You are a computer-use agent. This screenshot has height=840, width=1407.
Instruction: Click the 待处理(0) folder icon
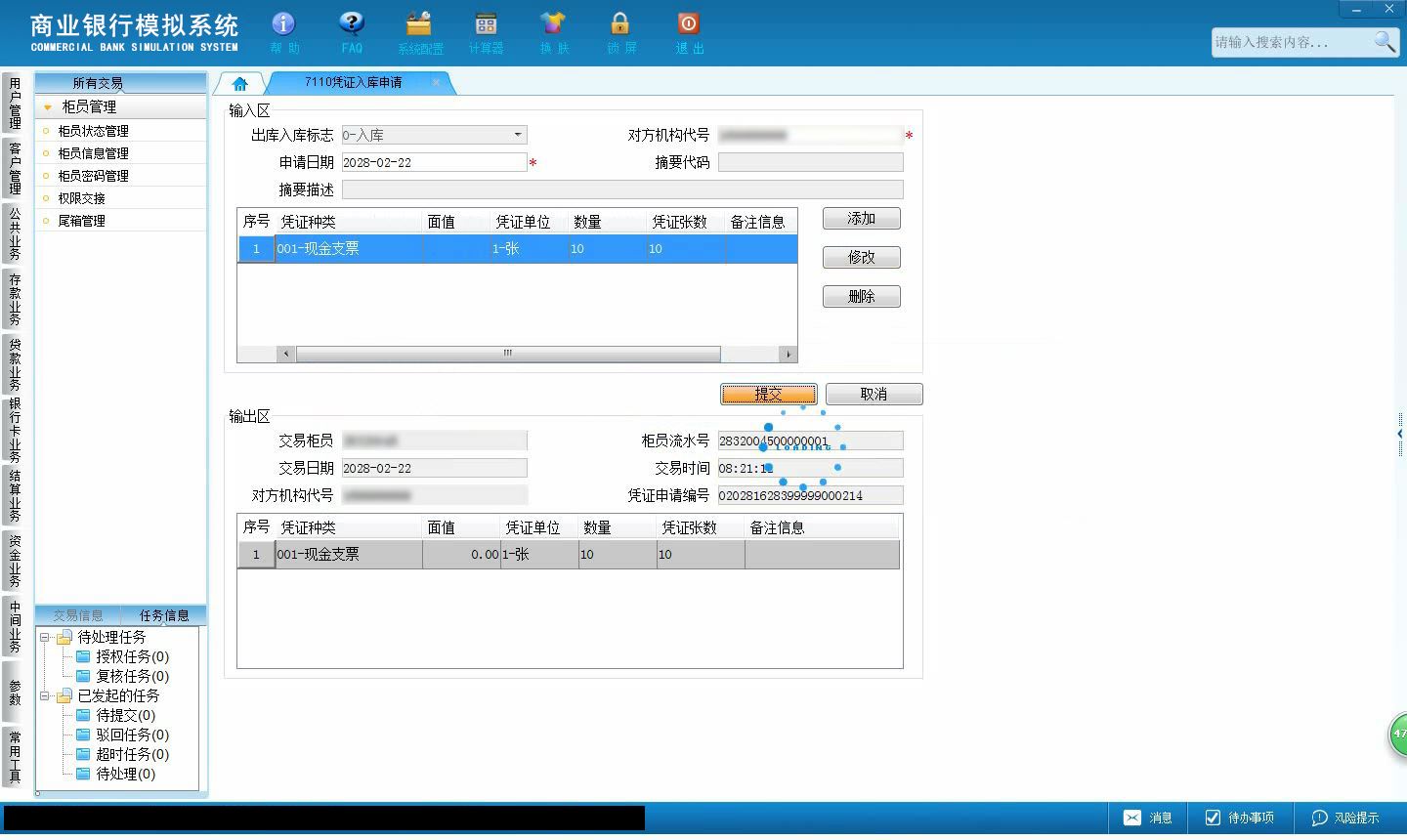pyautogui.click(x=83, y=774)
